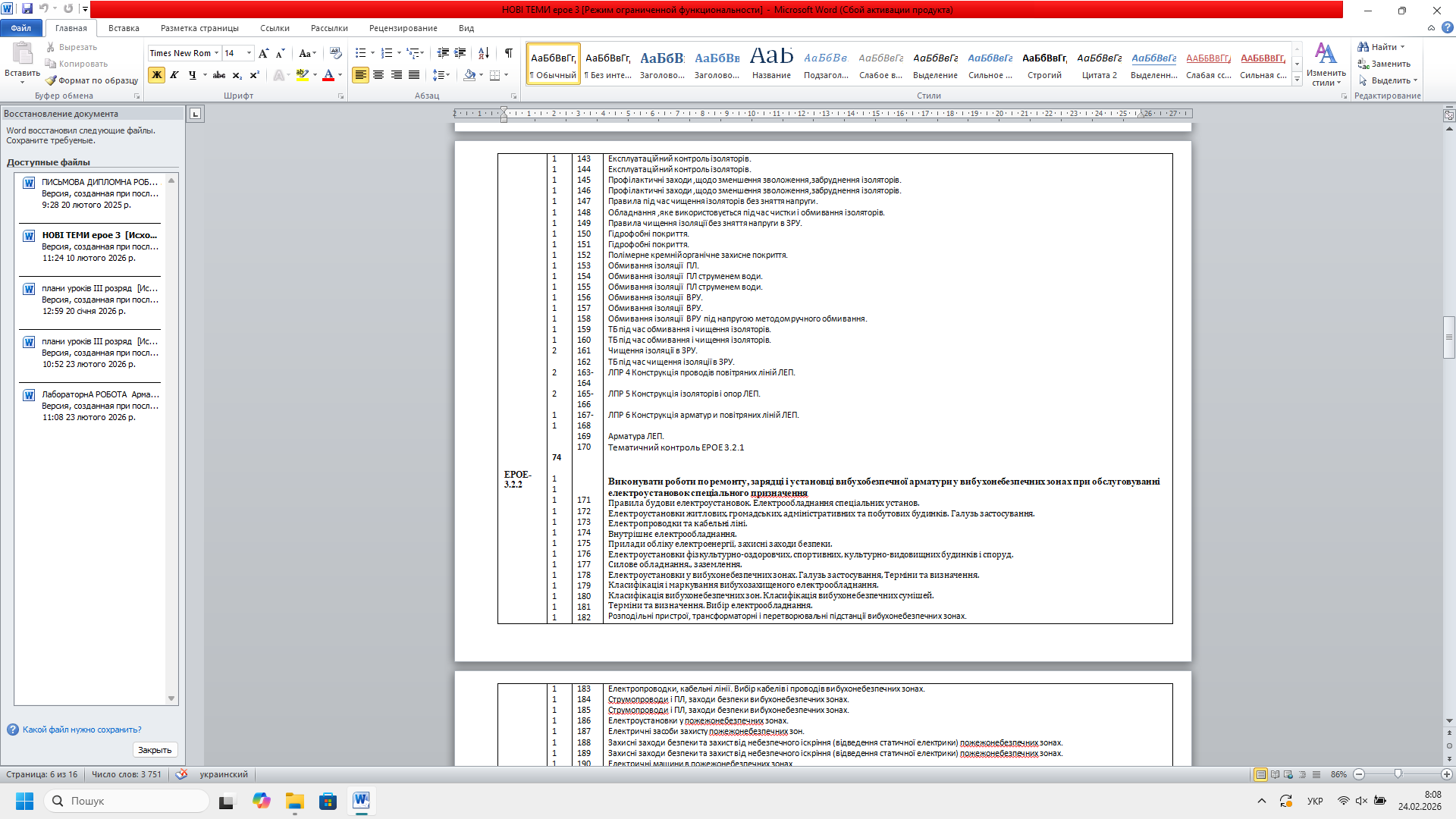Screen dimensions: 1456x819
Task: Toggle bold Ж formatting
Action: click(157, 75)
